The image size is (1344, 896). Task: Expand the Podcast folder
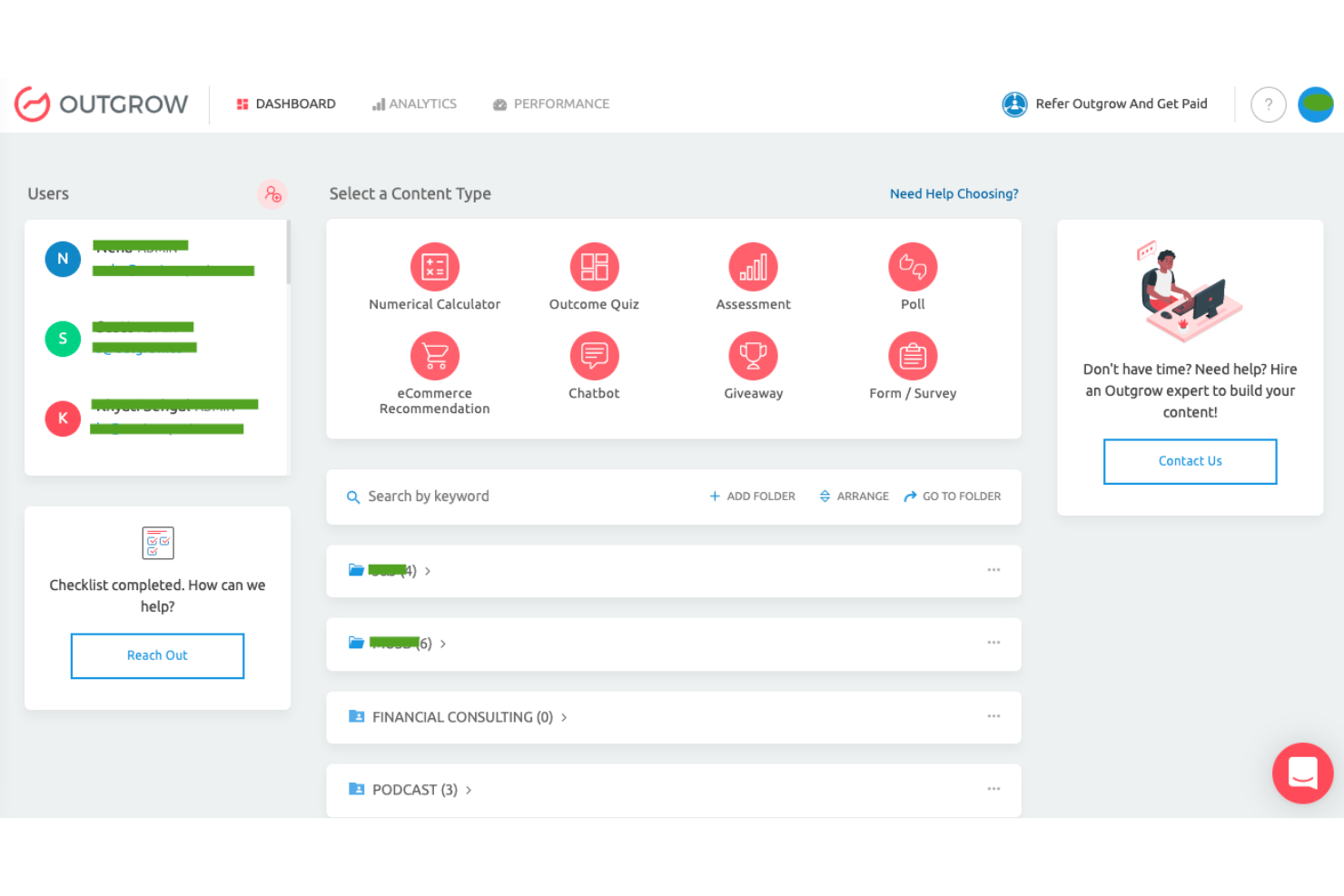(x=469, y=790)
